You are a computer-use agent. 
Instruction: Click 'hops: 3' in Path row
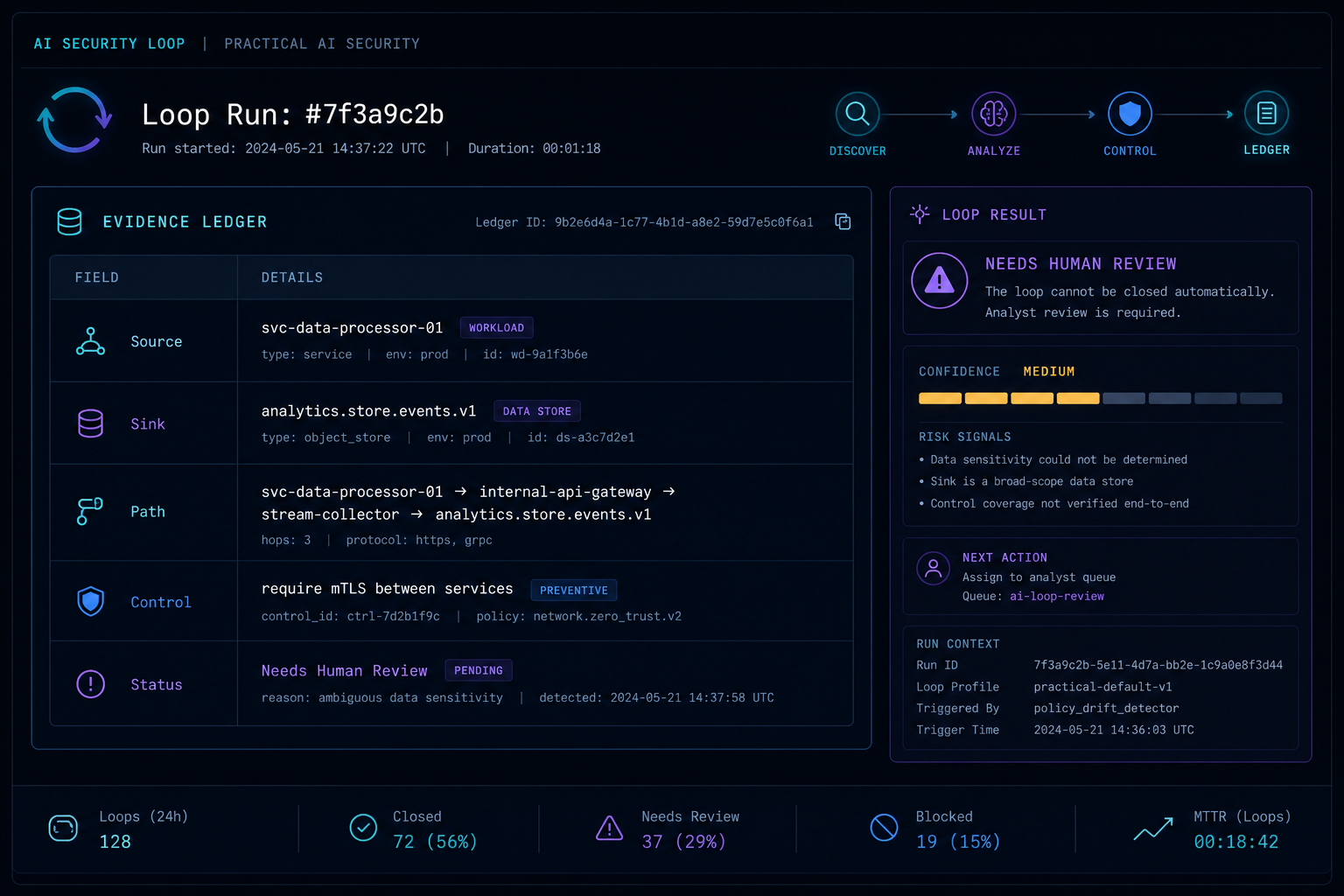(x=286, y=540)
